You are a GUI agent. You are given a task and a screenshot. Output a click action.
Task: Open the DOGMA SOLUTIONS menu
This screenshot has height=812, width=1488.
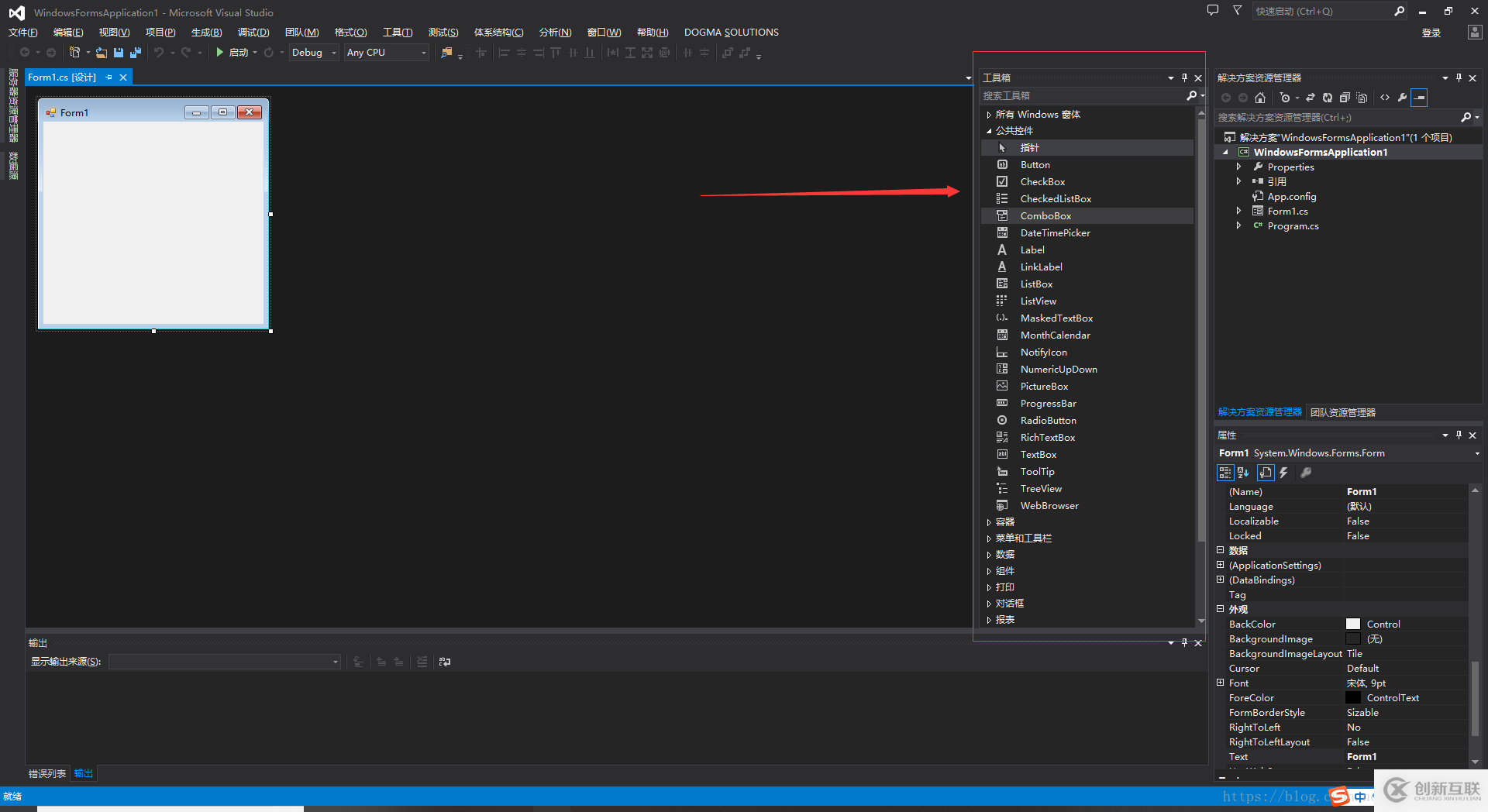point(731,32)
